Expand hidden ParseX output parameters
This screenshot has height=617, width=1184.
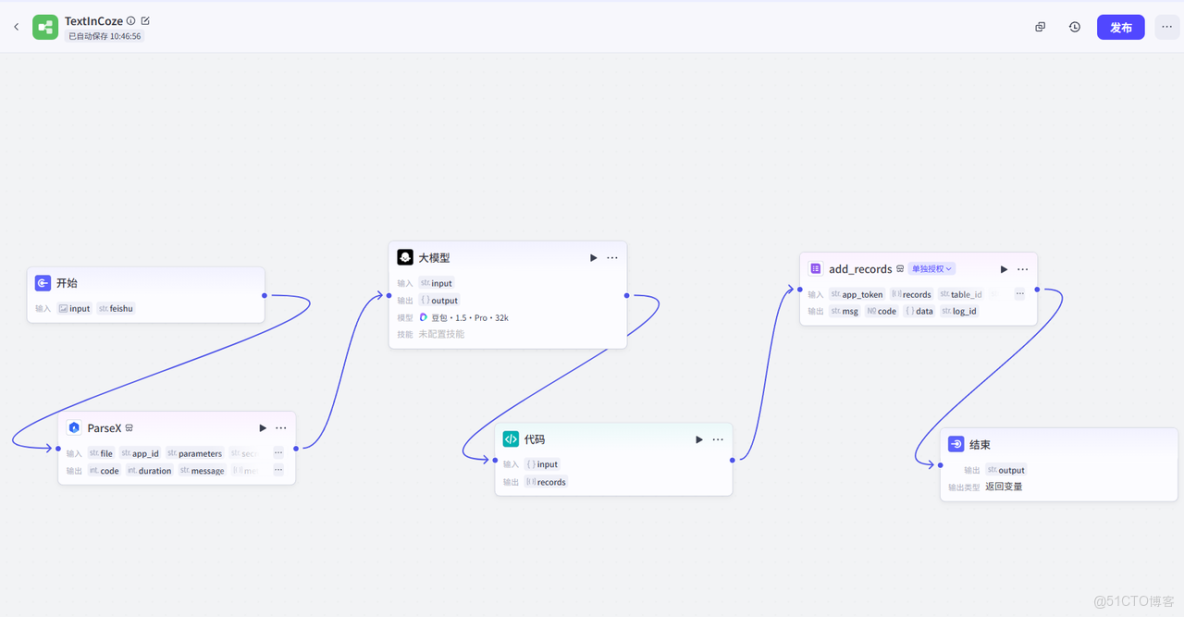point(278,470)
